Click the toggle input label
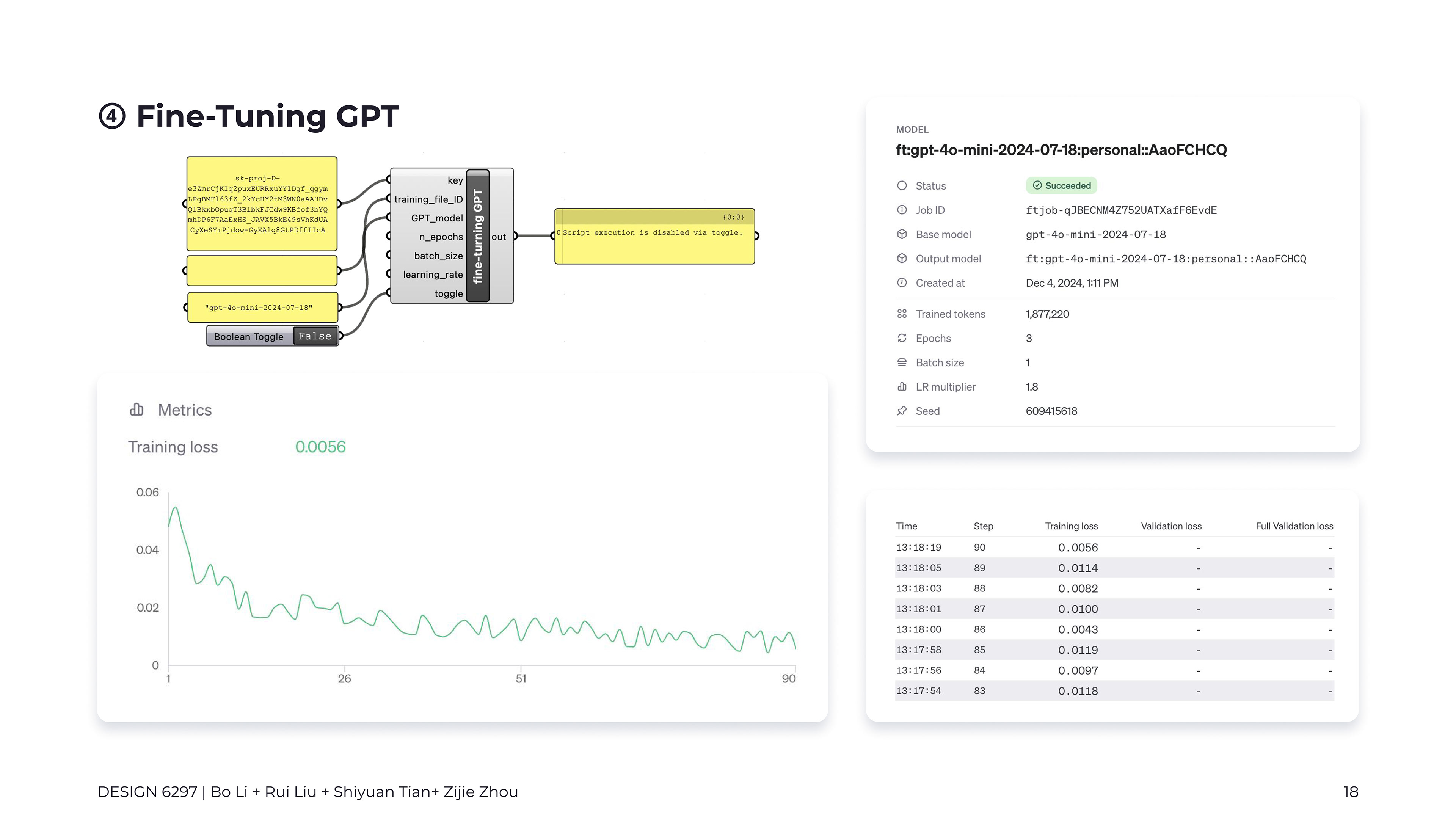Viewport: 1456px width, 819px height. pyautogui.click(x=449, y=293)
